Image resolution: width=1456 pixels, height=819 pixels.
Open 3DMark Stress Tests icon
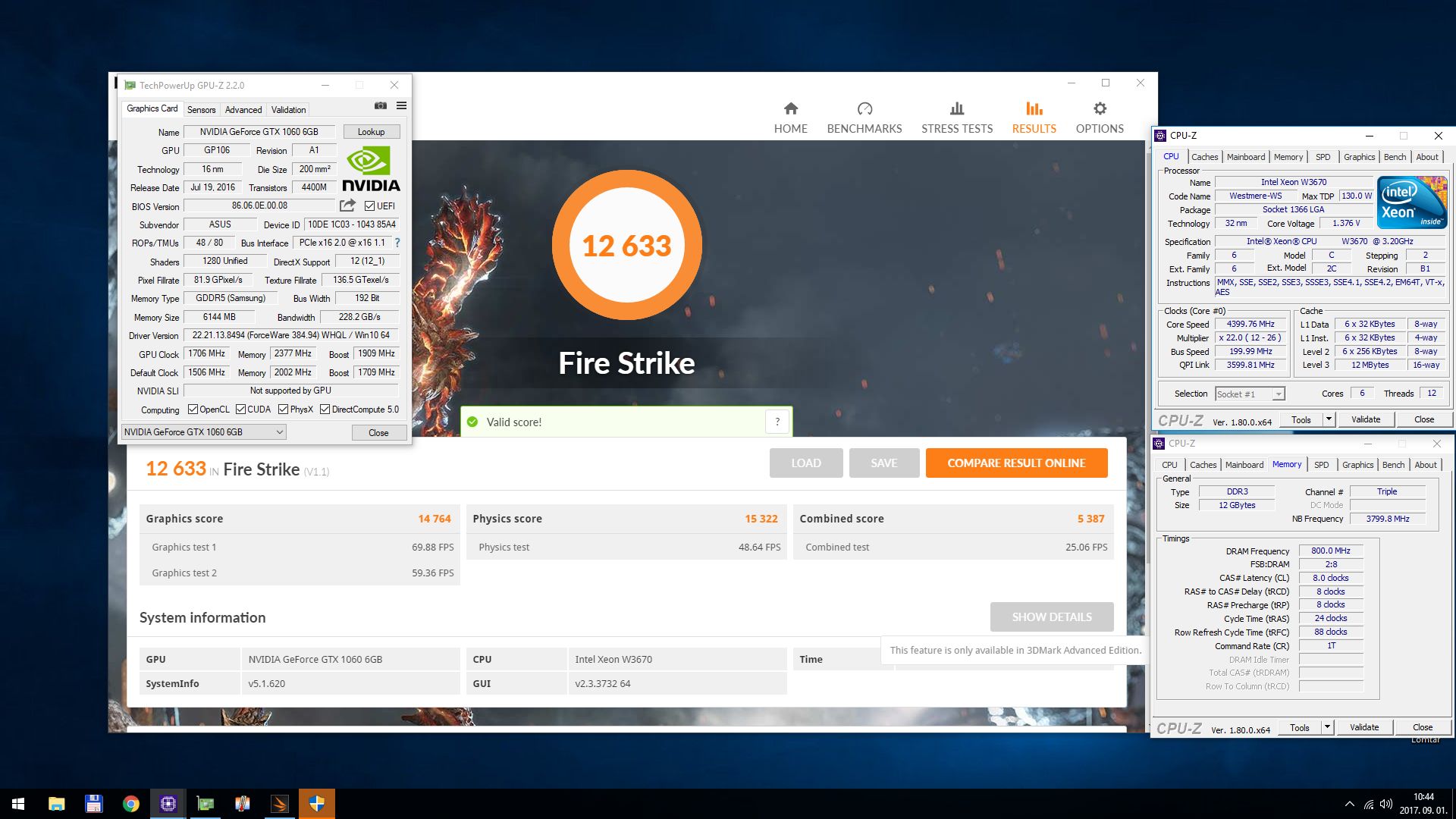point(956,109)
